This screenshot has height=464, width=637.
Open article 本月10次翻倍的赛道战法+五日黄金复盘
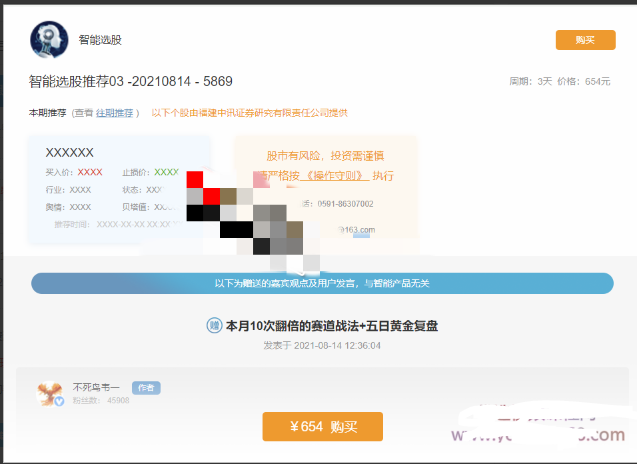332,326
